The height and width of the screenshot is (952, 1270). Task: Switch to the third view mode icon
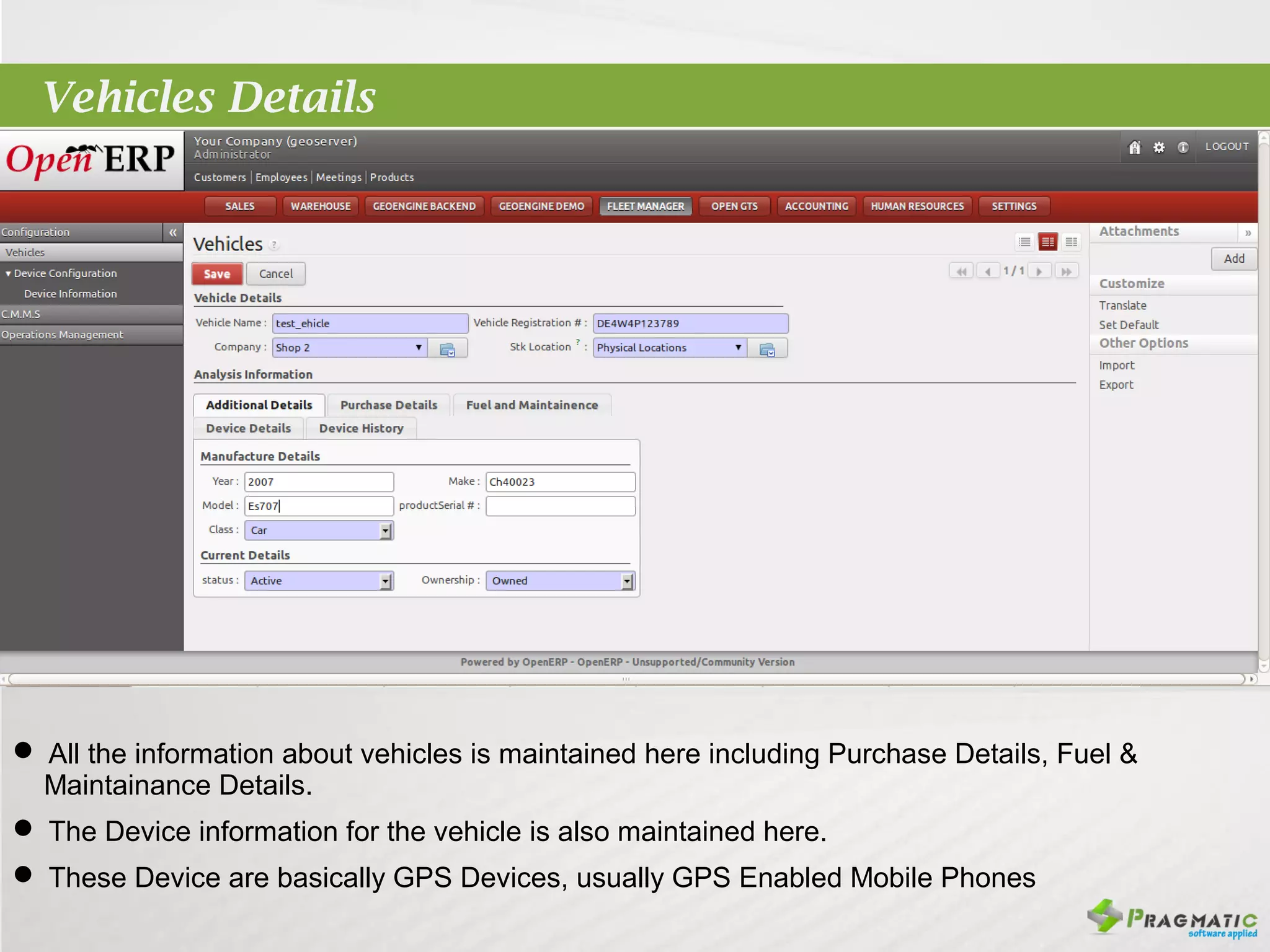1072,242
